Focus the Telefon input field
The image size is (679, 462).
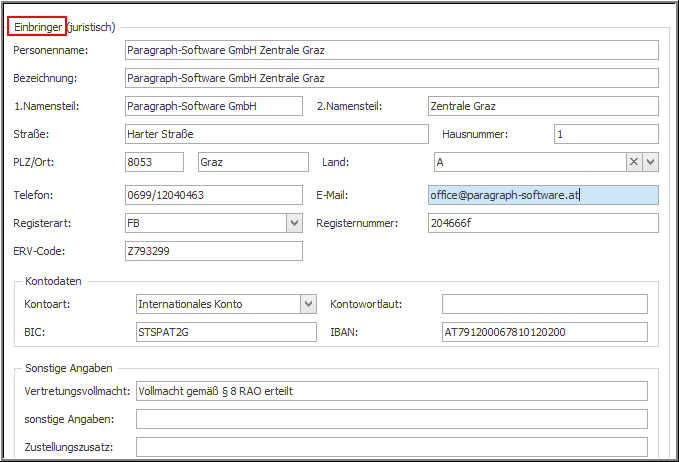(214, 195)
